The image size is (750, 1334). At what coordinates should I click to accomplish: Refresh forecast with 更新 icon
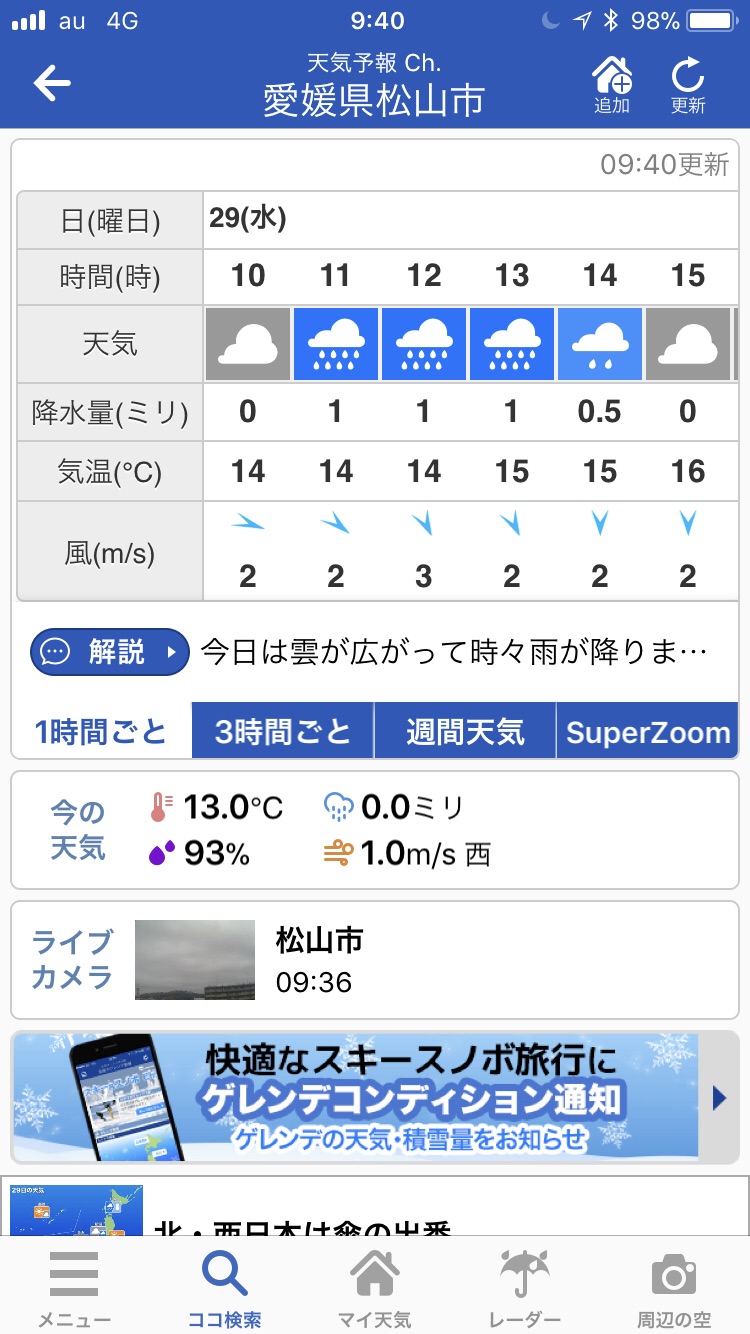pyautogui.click(x=688, y=83)
